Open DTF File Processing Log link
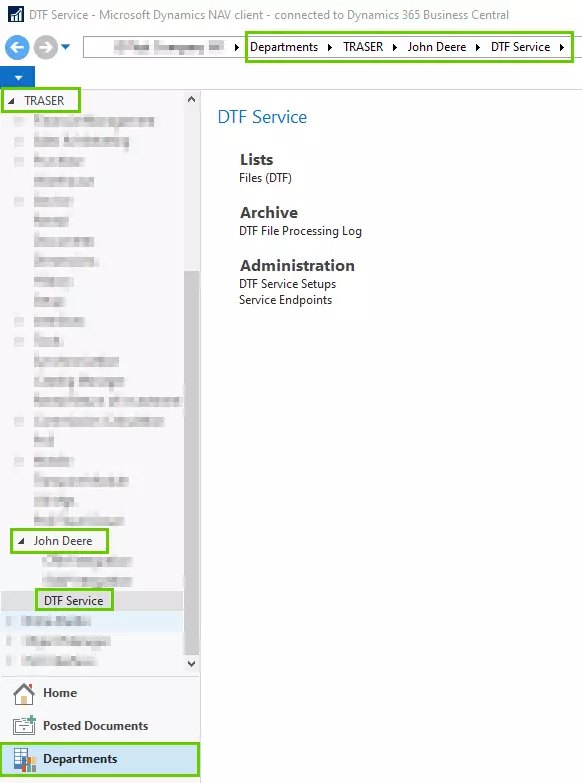The image size is (582, 783). click(300, 231)
